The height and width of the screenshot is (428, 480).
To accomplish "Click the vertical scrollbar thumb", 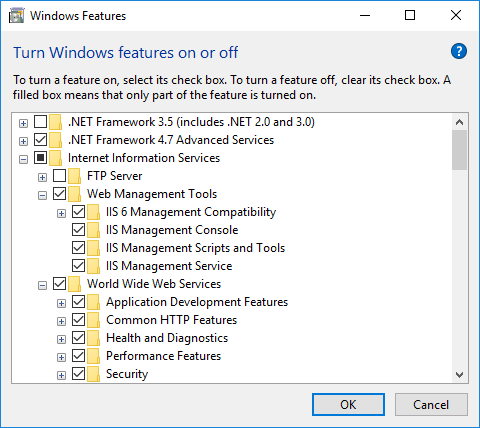I will point(460,150).
